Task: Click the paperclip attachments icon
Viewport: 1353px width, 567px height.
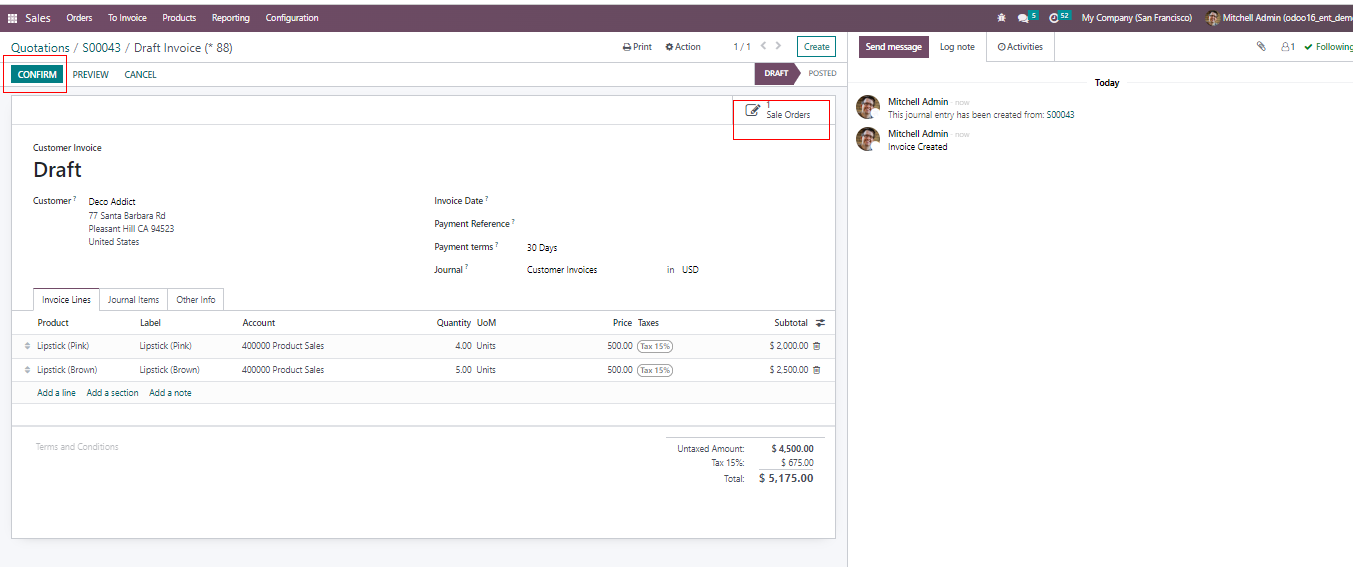Action: 1261,47
